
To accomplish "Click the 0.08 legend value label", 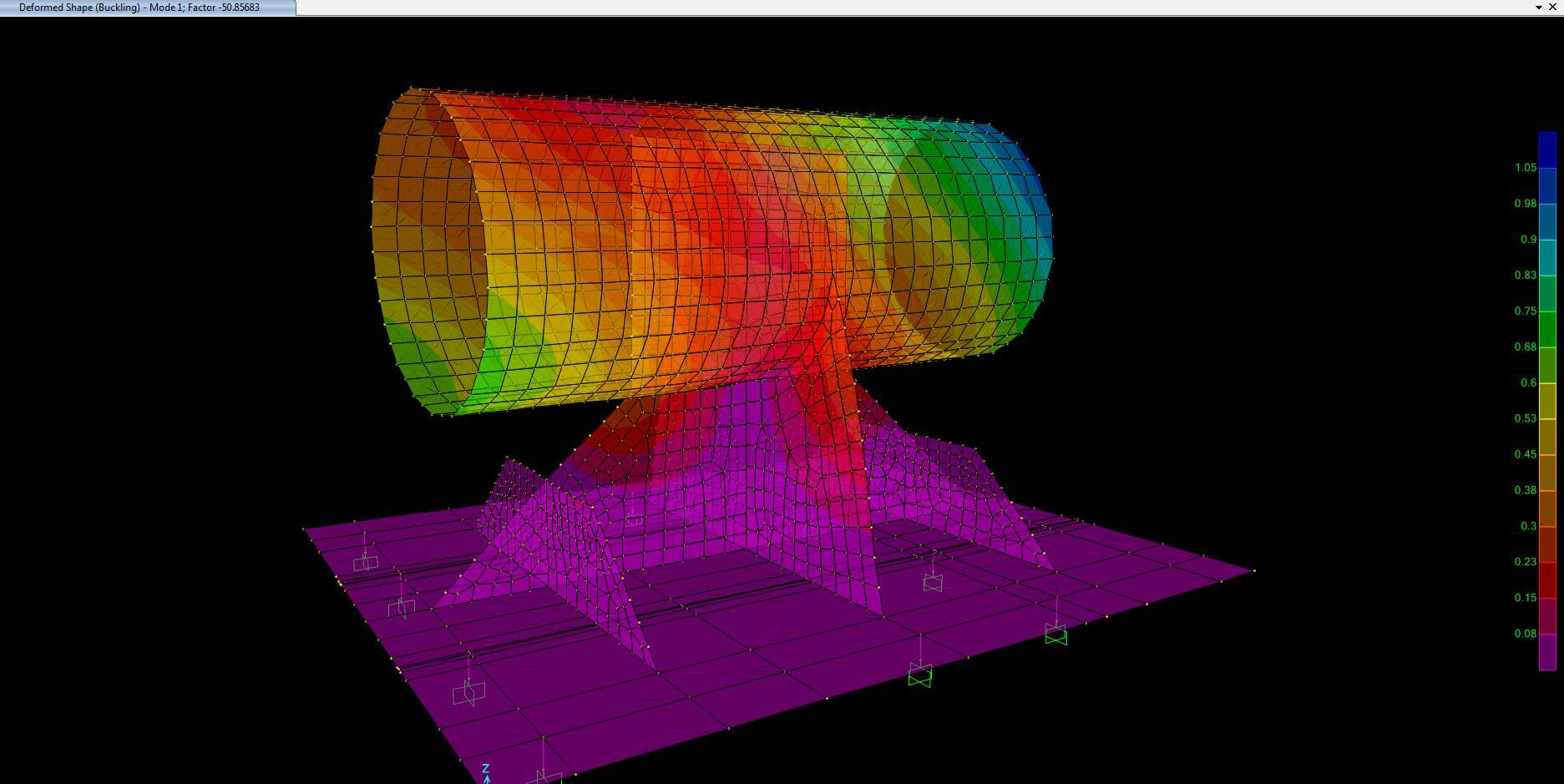I will coord(1525,634).
